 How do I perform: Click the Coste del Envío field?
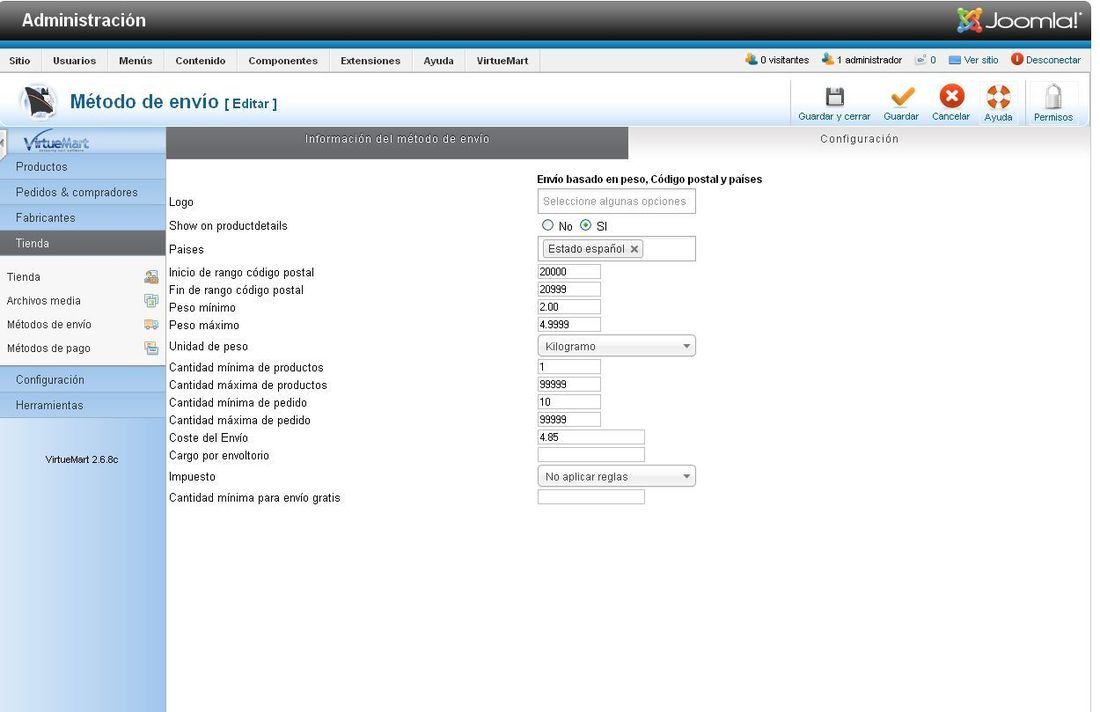591,437
